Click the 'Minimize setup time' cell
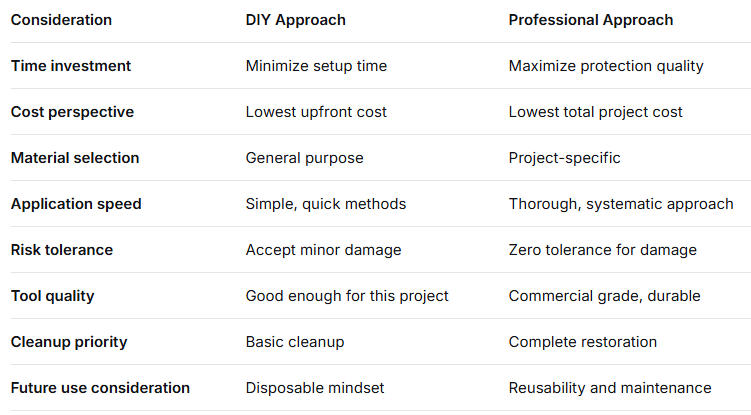 316,66
